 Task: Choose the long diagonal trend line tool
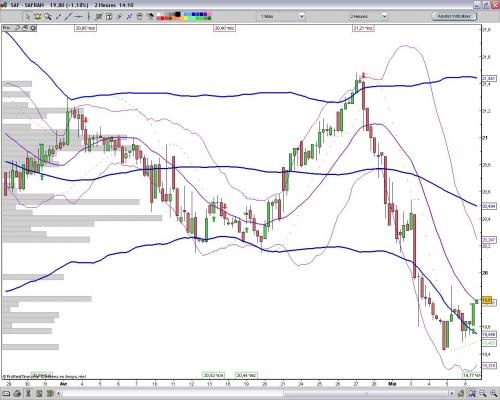coord(68,16)
